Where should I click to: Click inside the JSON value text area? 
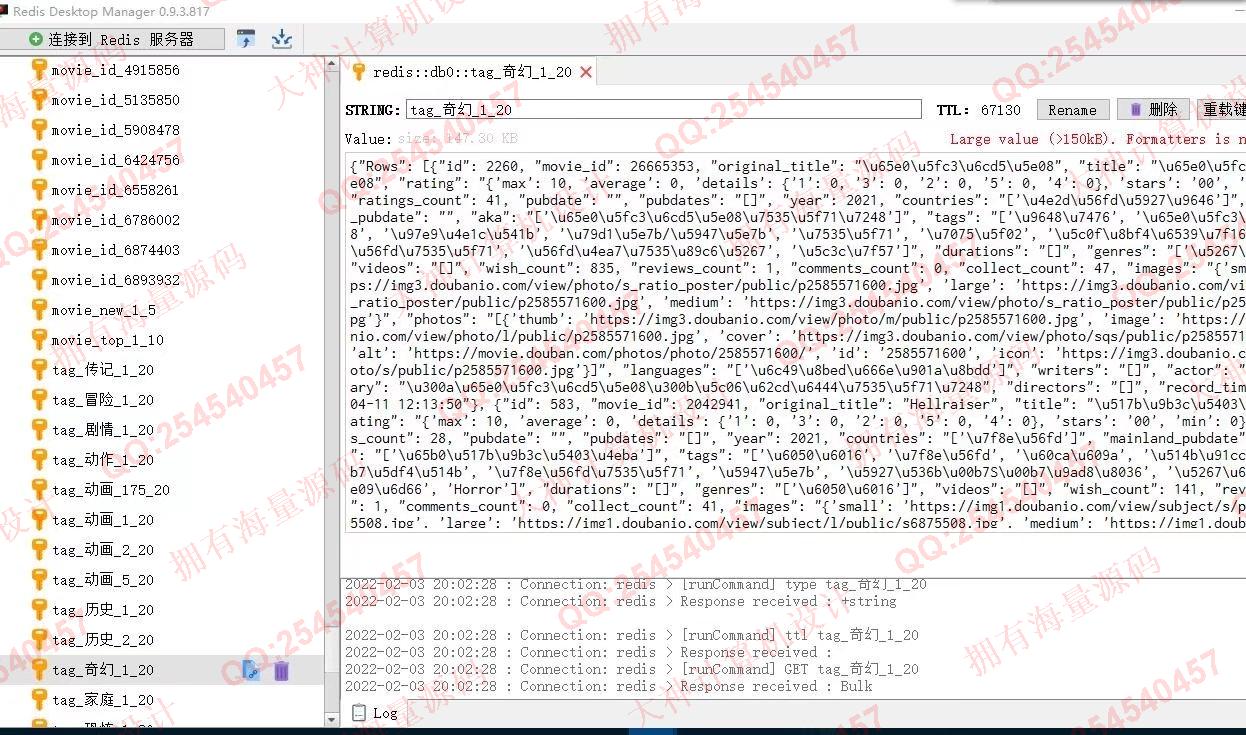click(x=794, y=344)
